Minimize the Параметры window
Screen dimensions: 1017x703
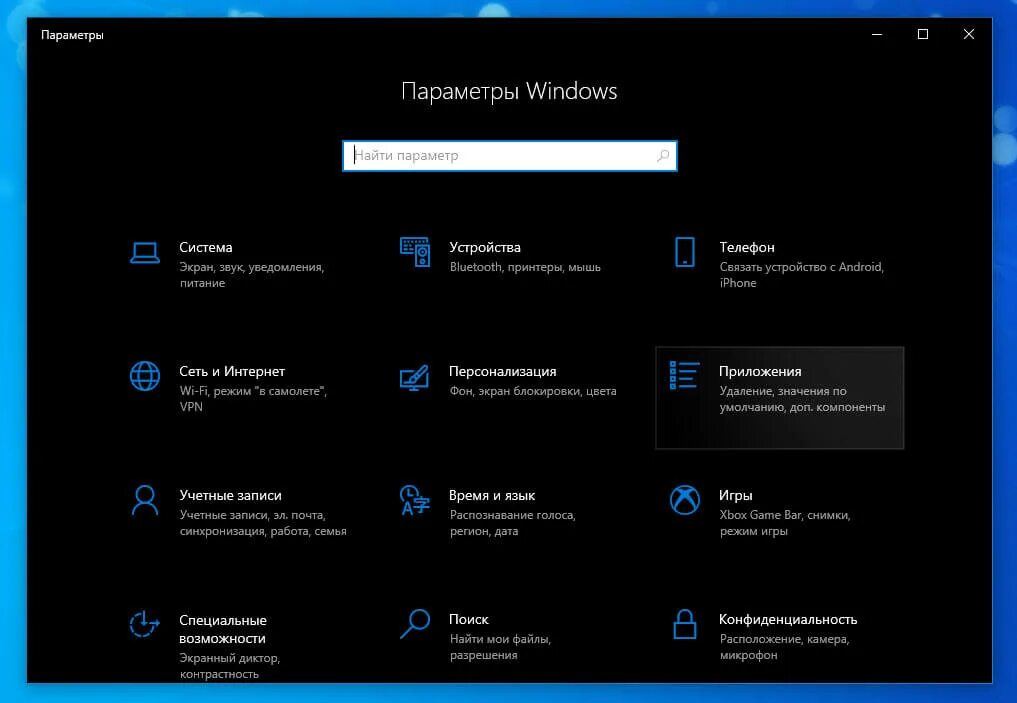pyautogui.click(x=877, y=34)
